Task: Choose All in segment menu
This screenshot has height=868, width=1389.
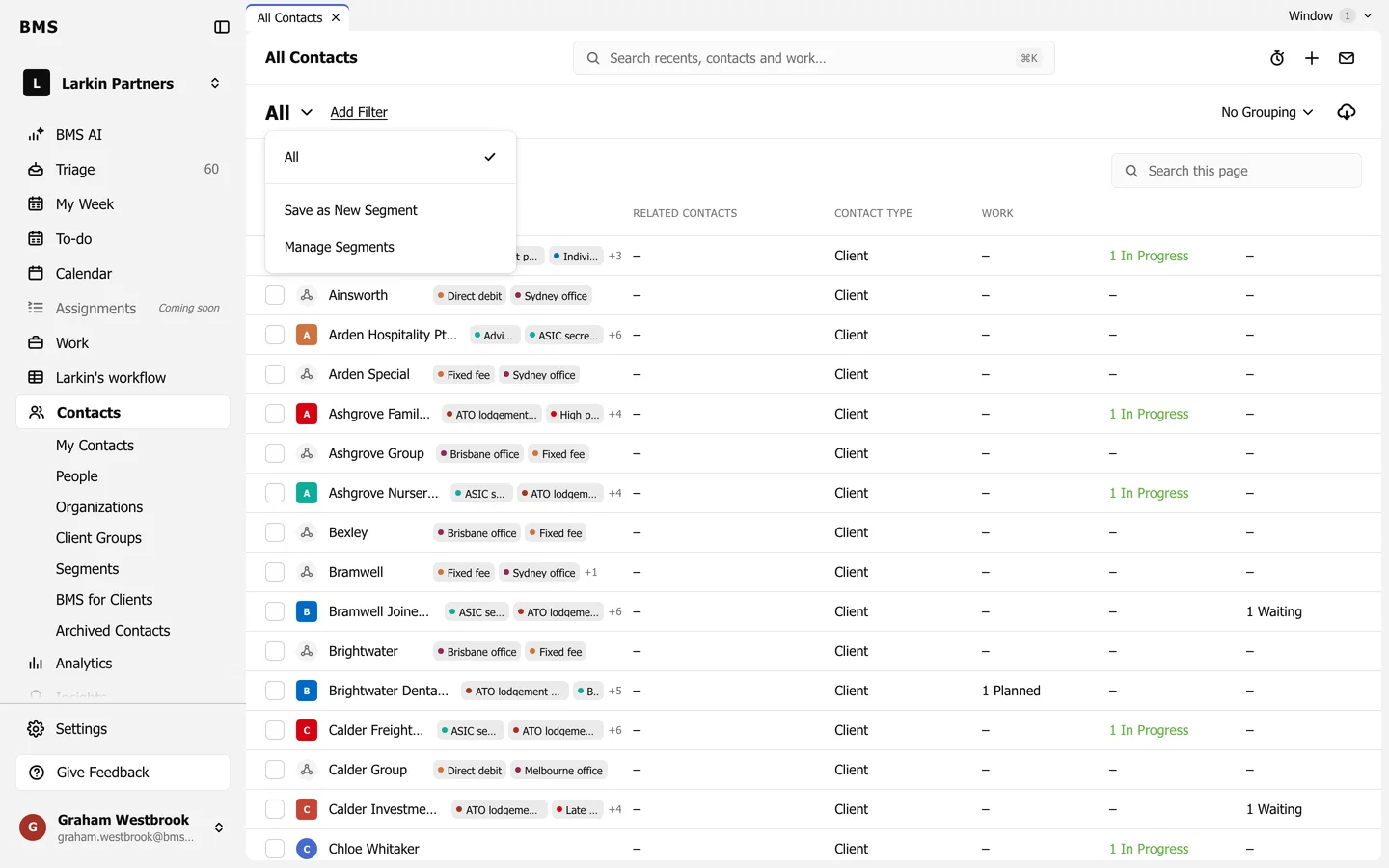Action: tap(391, 157)
